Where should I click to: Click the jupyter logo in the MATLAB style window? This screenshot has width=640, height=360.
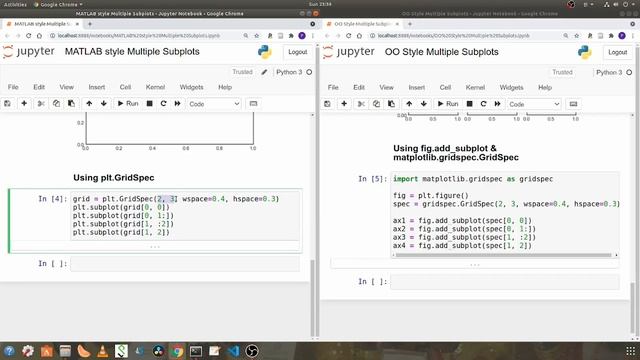(x=29, y=52)
